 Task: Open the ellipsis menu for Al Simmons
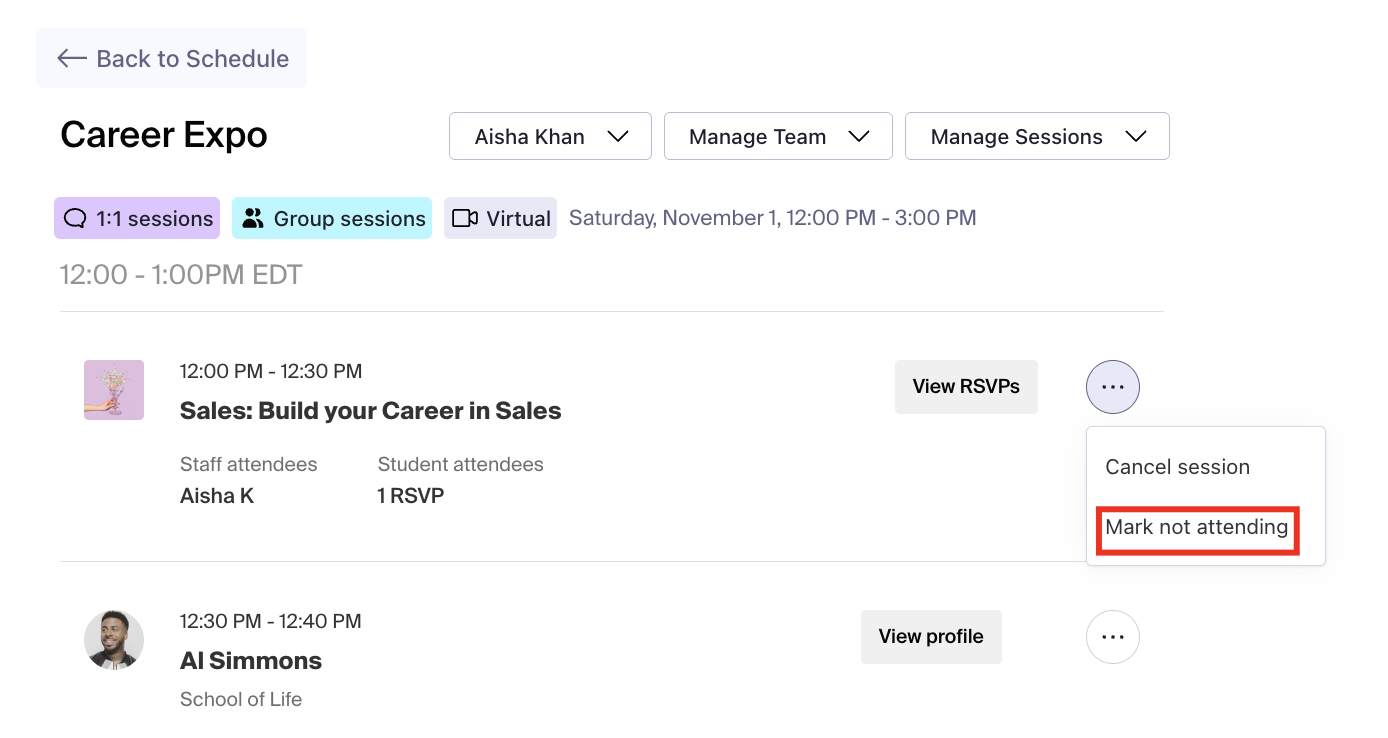coord(1112,637)
